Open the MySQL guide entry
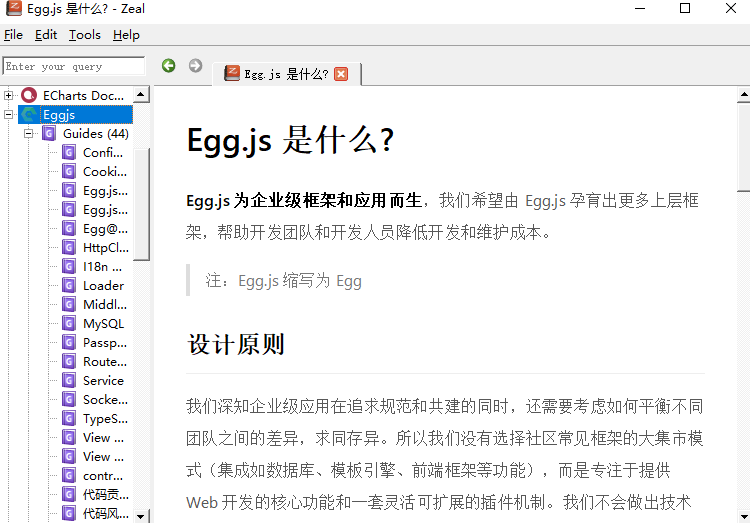The width and height of the screenshot is (750, 523). (103, 323)
